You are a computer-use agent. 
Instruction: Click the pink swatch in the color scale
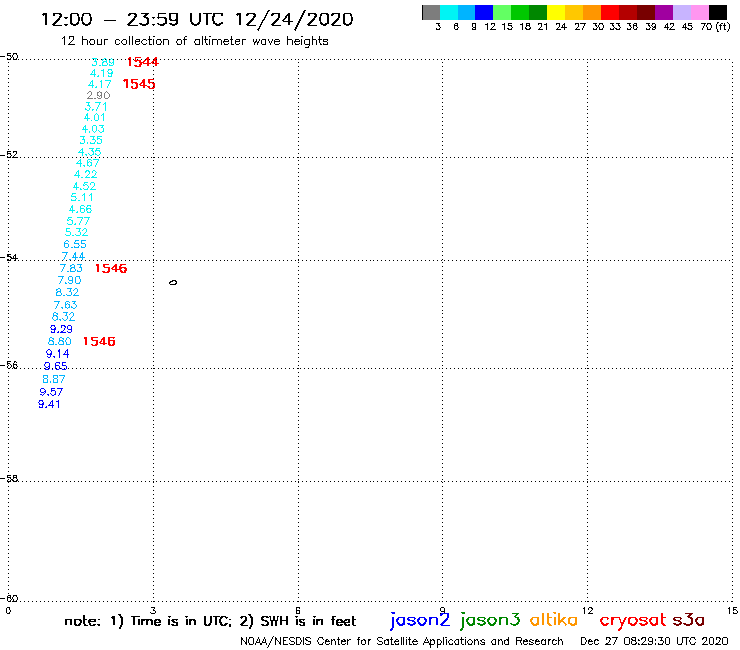point(699,12)
